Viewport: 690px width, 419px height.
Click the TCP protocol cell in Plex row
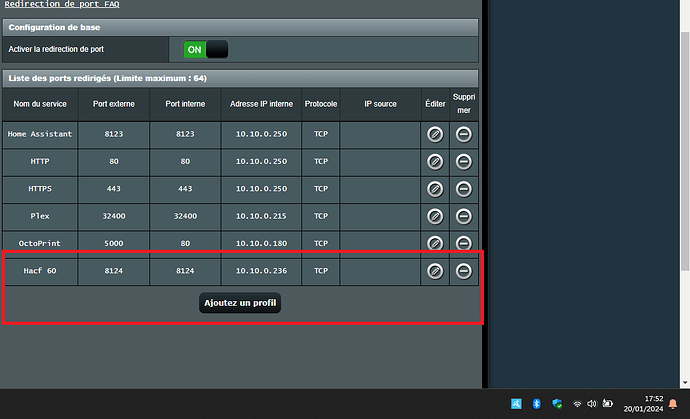321,216
